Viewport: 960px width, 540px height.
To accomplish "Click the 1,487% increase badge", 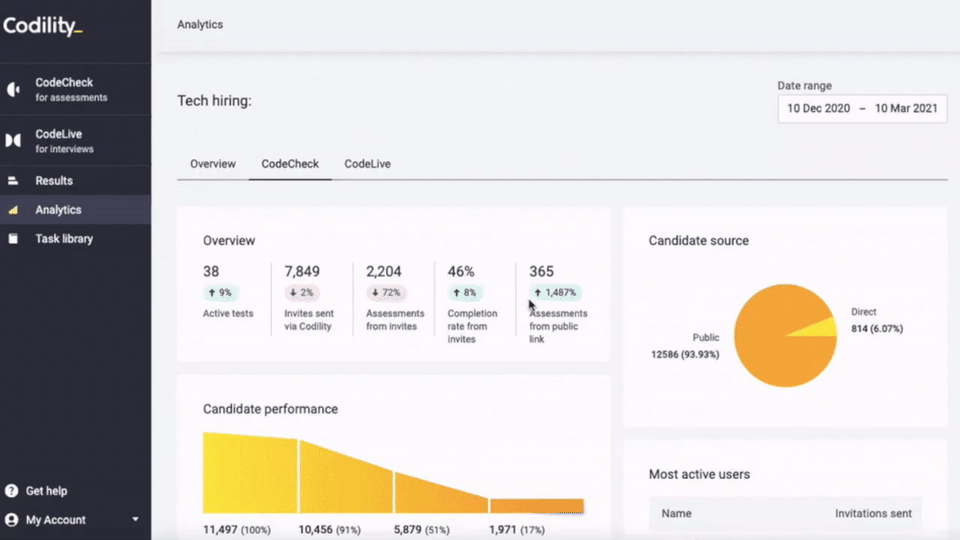I will (x=555, y=293).
